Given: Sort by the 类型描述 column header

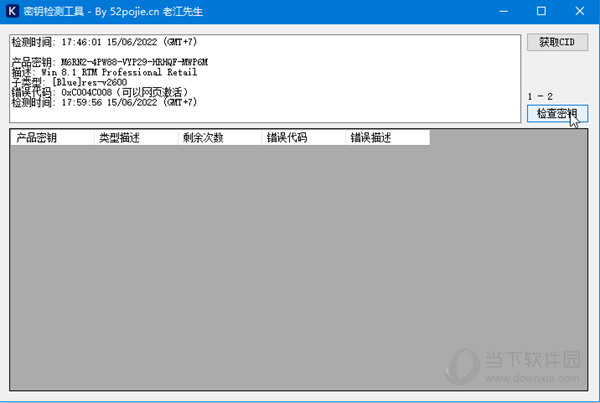Looking at the screenshot, I should (x=136, y=137).
